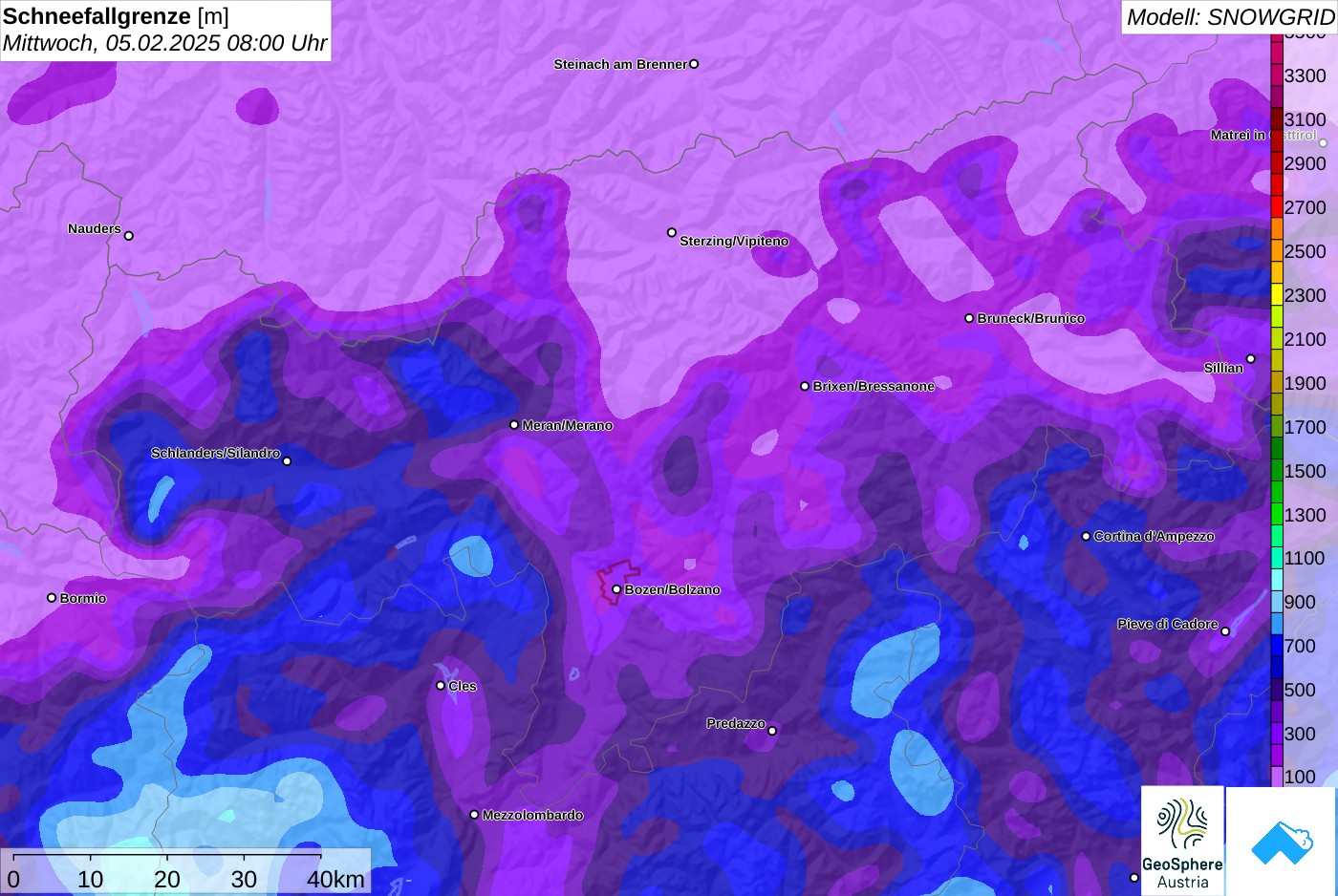1338x896 pixels.
Task: Click the Sterzing/Vipiteno label text
Action: tap(734, 241)
